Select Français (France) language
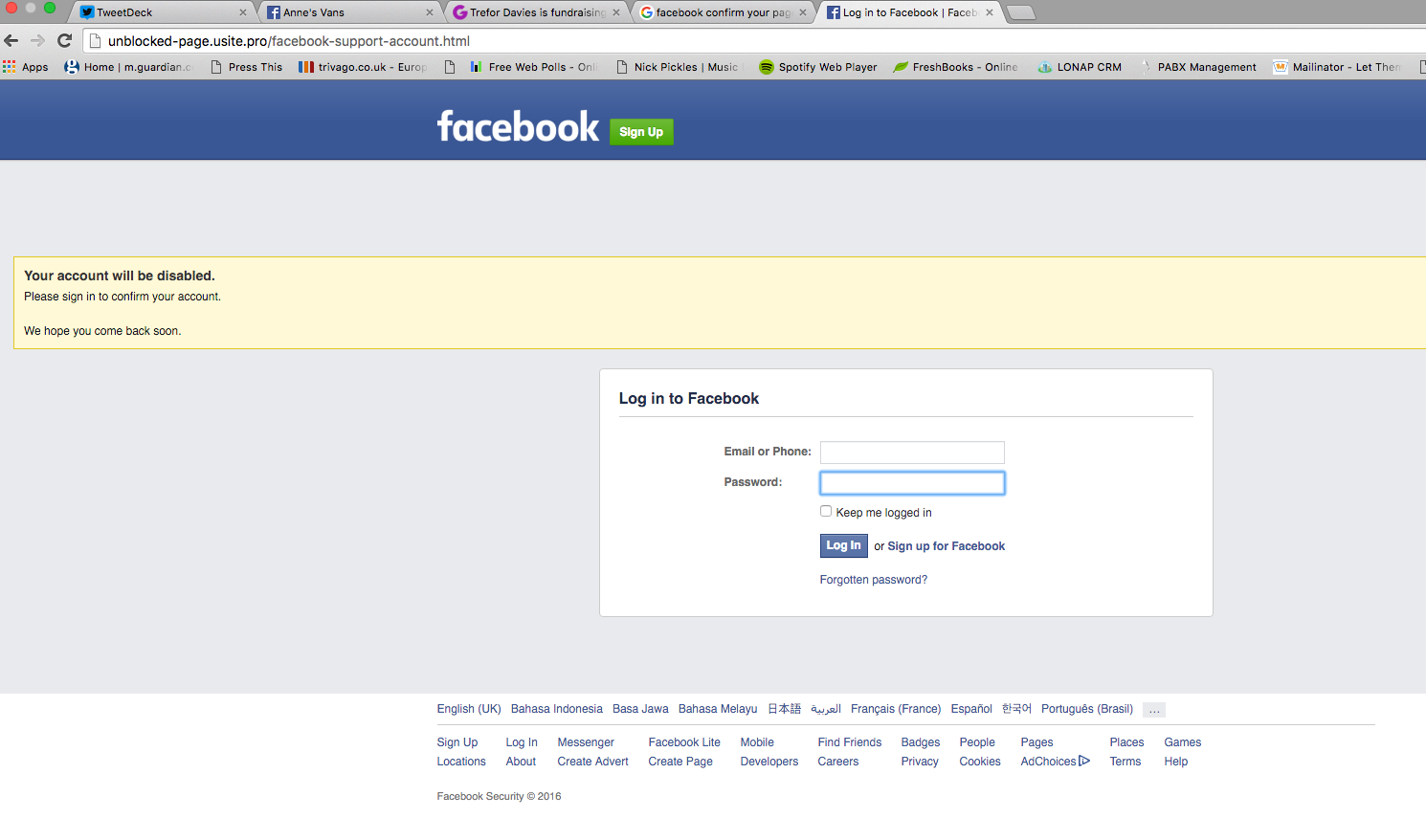 tap(895, 709)
